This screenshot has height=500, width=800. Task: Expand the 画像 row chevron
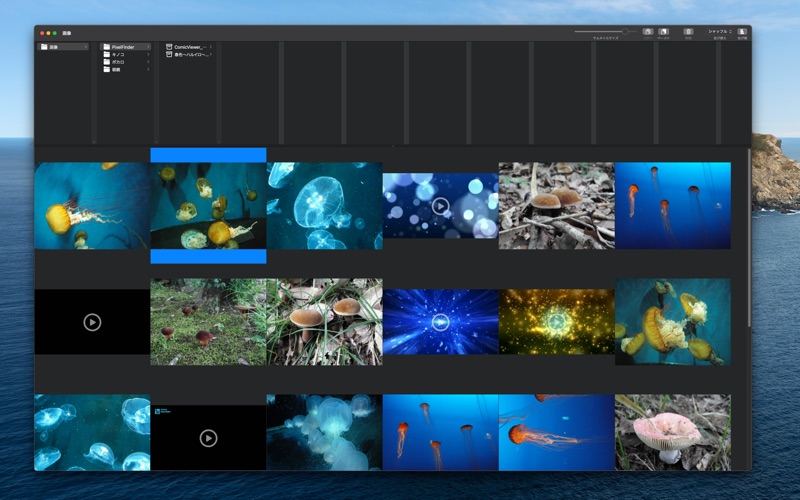(x=86, y=47)
